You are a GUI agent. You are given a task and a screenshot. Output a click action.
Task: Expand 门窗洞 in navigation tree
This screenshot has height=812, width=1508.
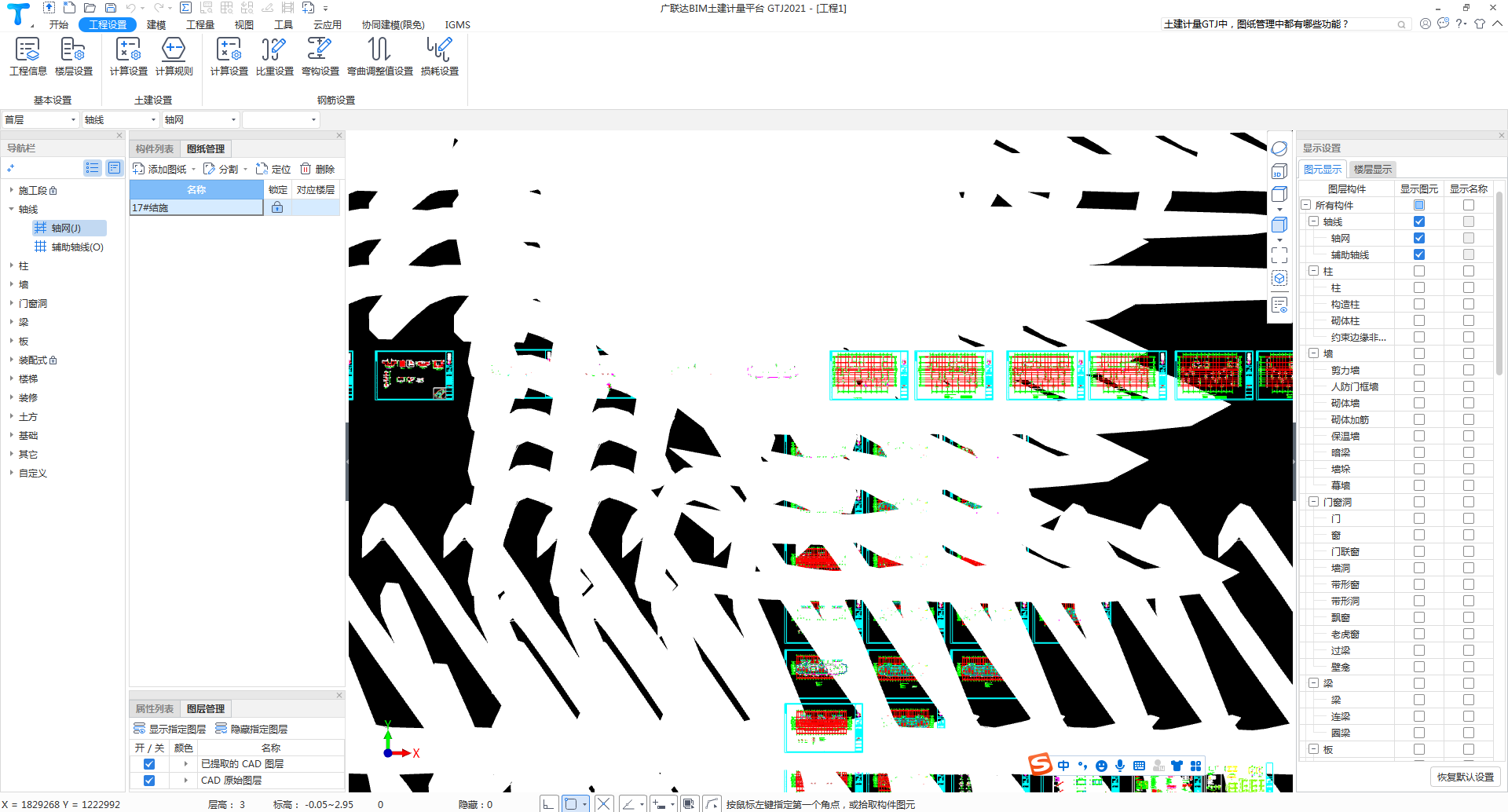pos(11,303)
